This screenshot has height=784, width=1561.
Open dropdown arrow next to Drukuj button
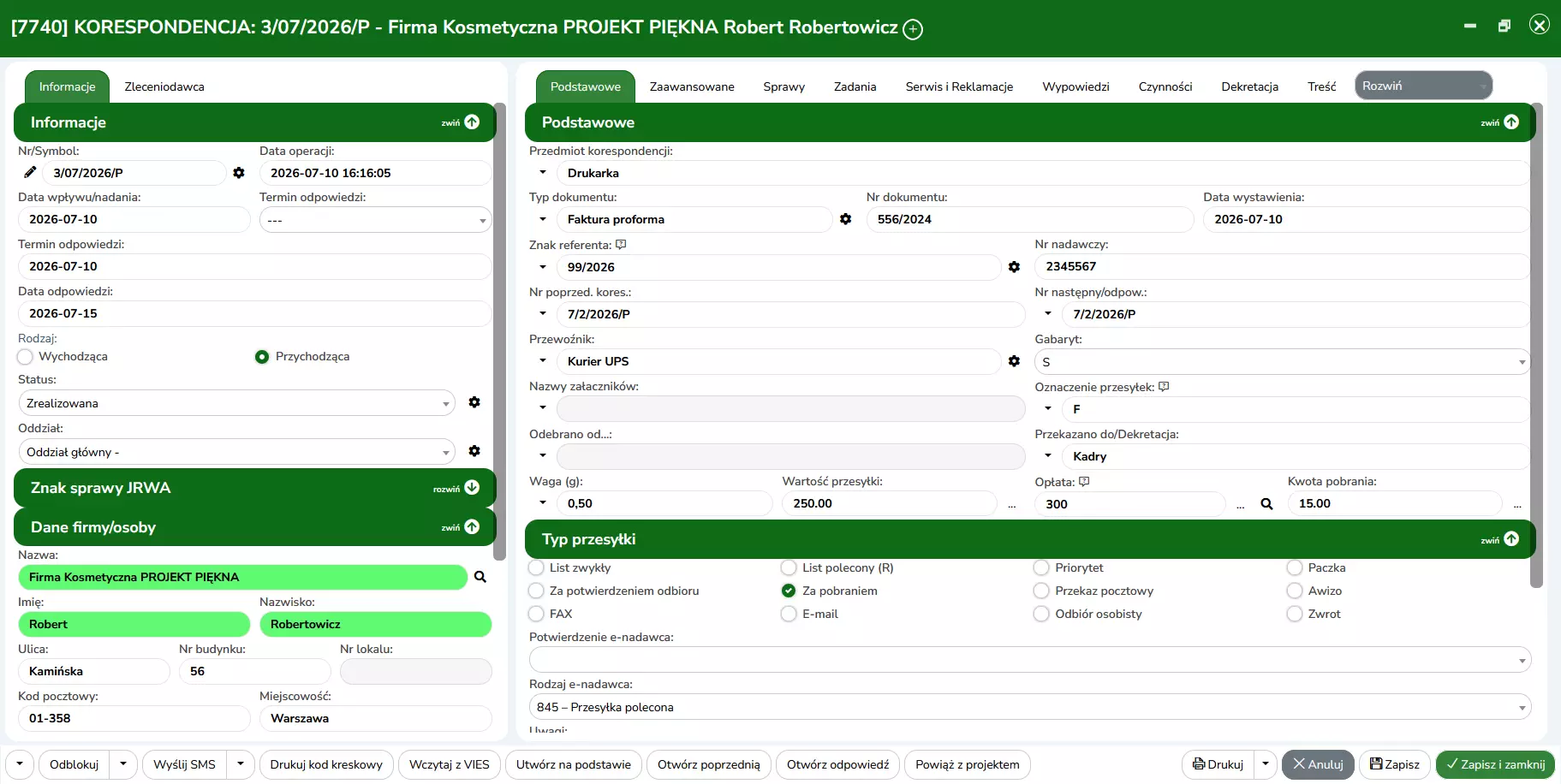pyautogui.click(x=1265, y=764)
